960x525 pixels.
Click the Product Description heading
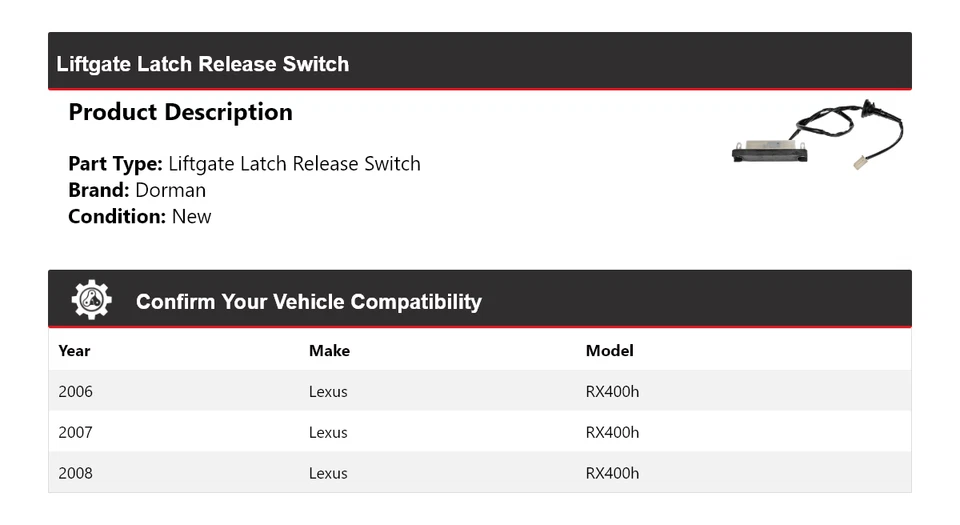(180, 112)
